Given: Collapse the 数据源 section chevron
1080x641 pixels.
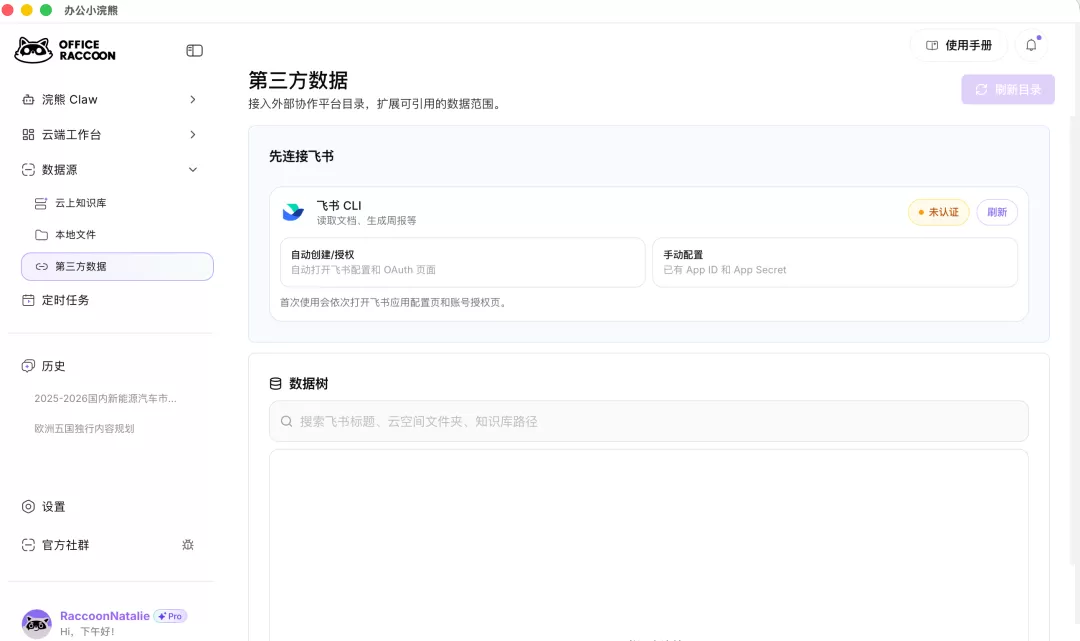Looking at the screenshot, I should tap(193, 169).
